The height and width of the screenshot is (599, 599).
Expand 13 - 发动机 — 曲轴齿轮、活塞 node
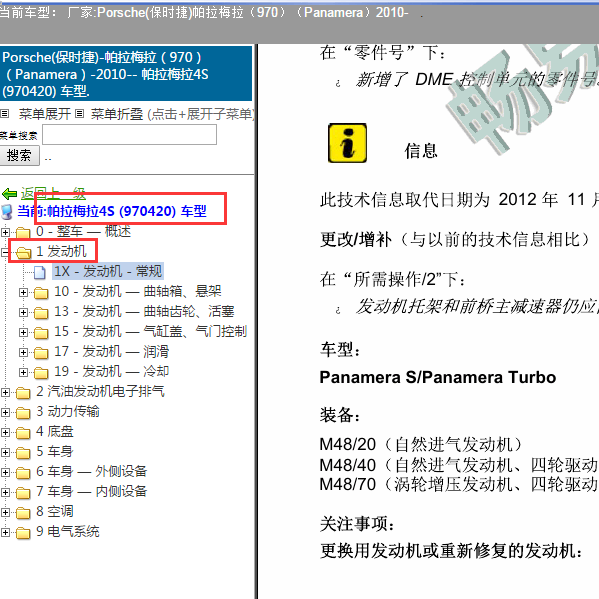[x=23, y=312]
